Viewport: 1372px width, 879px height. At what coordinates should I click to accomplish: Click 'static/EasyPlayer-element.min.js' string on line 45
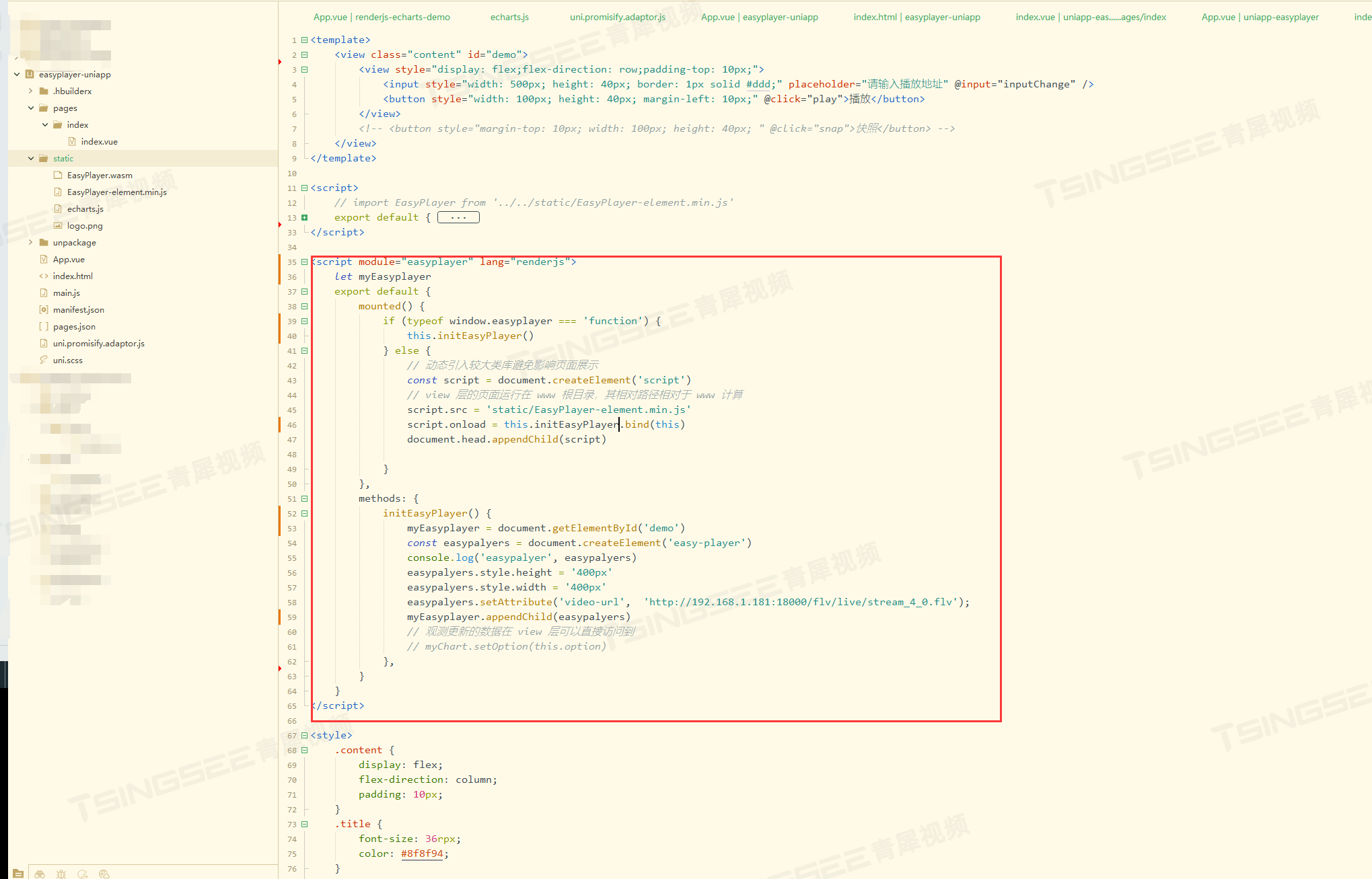[589, 410]
